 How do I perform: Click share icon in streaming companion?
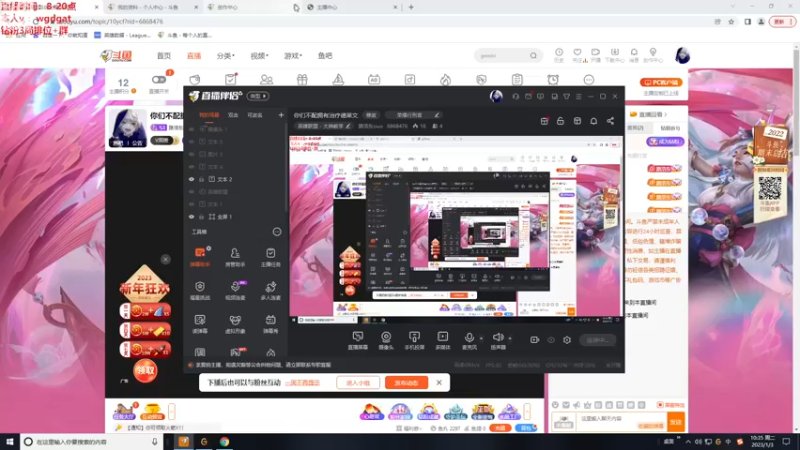pyautogui.click(x=610, y=121)
